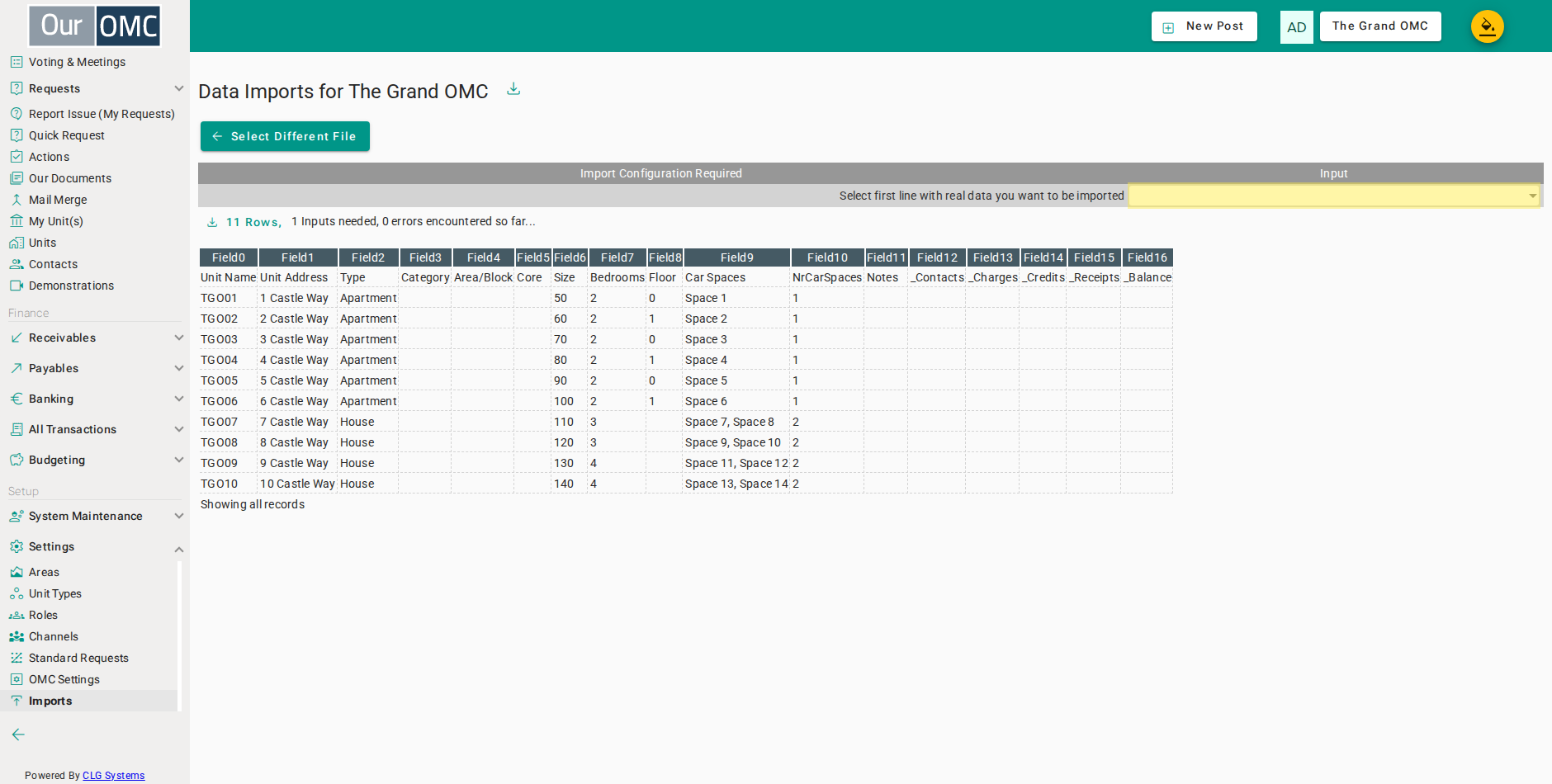Click the Mail Merge icon in sidebar
This screenshot has height=784, width=1552.
[x=17, y=200]
